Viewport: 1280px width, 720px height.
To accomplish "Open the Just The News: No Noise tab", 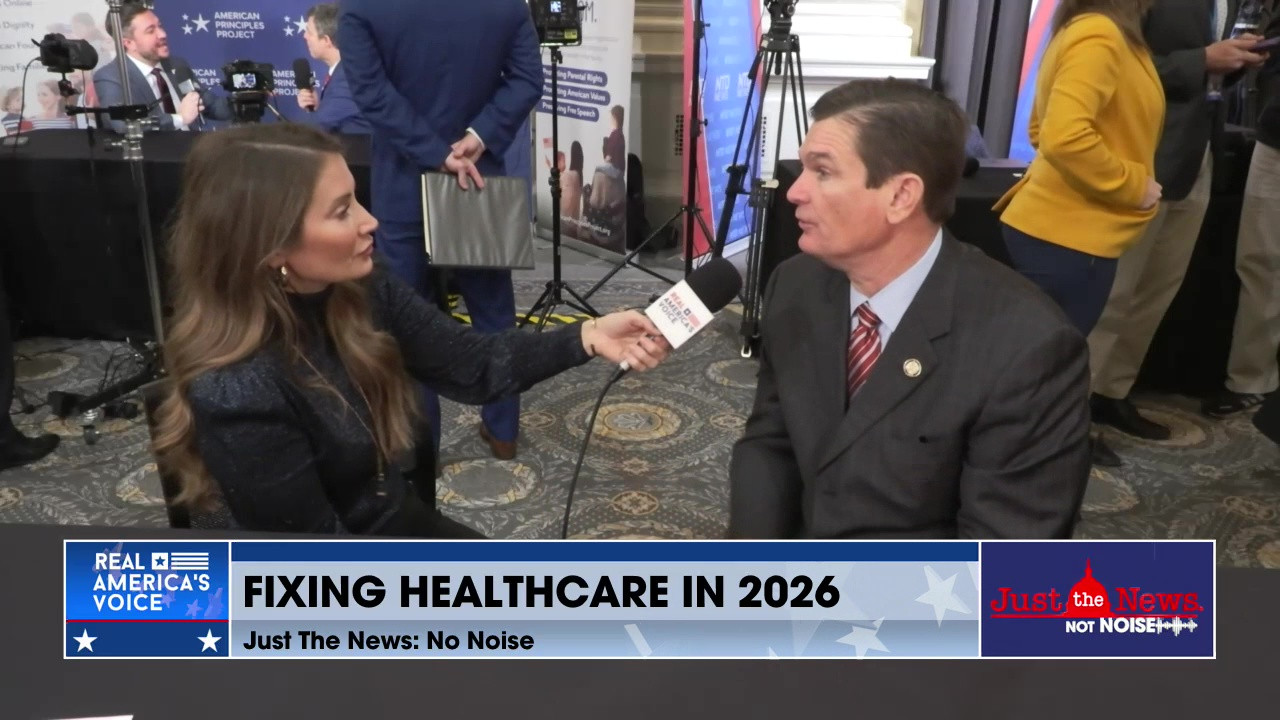I will click(388, 640).
